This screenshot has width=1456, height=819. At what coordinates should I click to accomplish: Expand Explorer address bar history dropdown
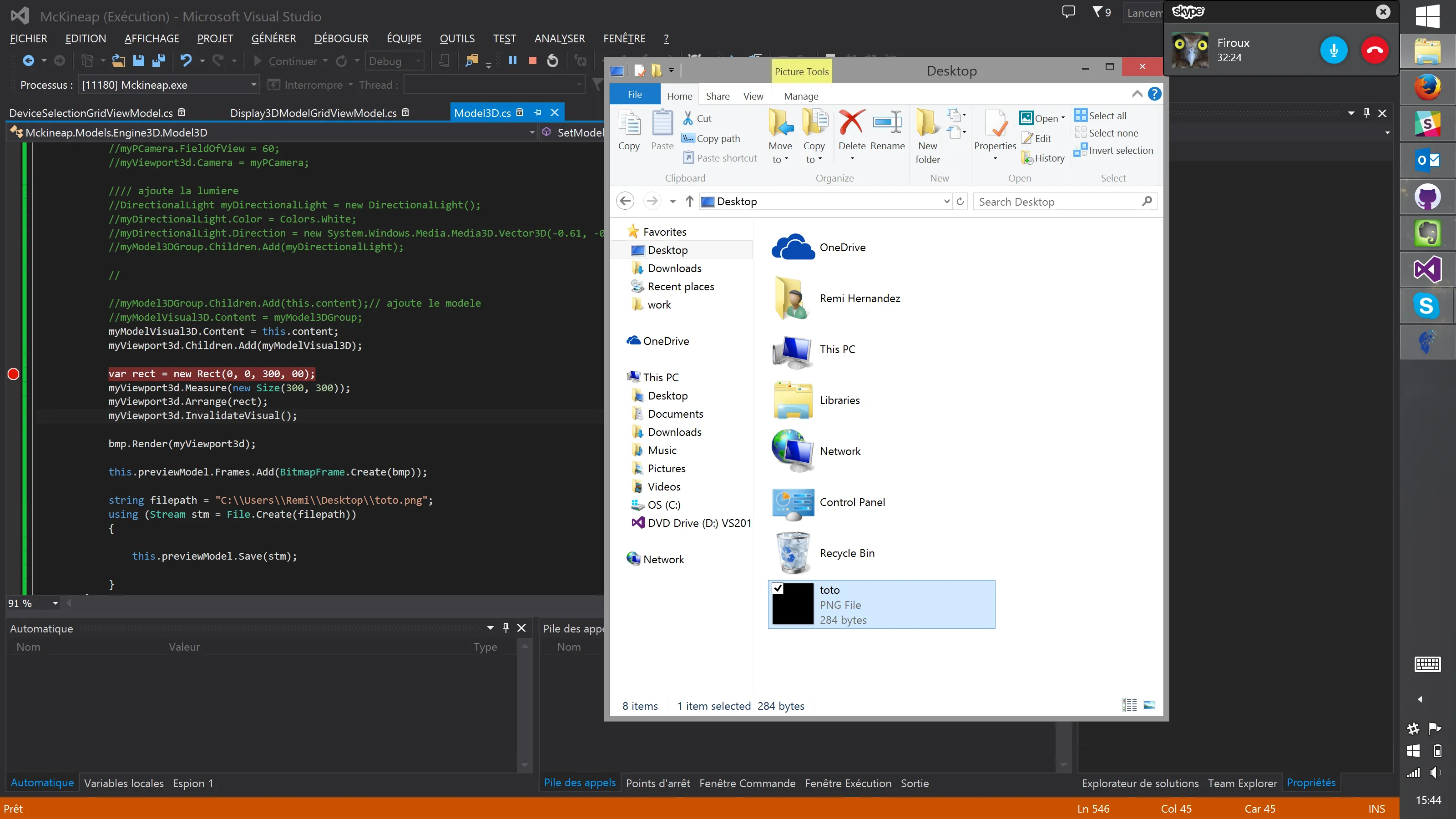(947, 201)
